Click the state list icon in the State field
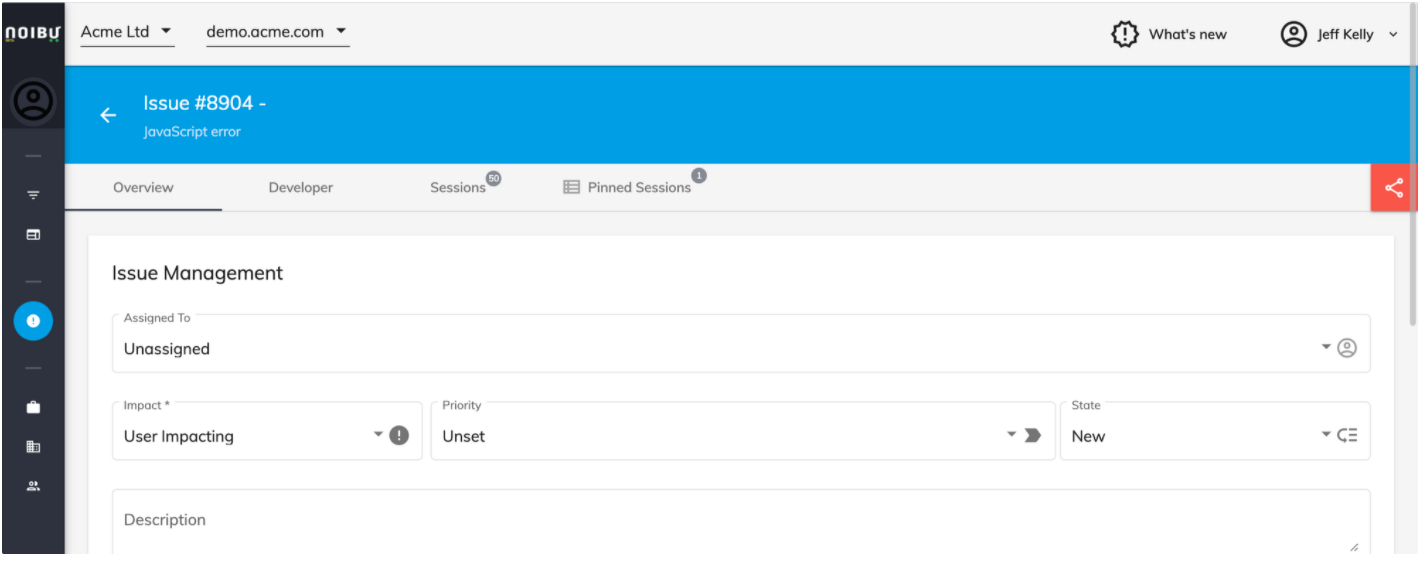 tap(1347, 435)
